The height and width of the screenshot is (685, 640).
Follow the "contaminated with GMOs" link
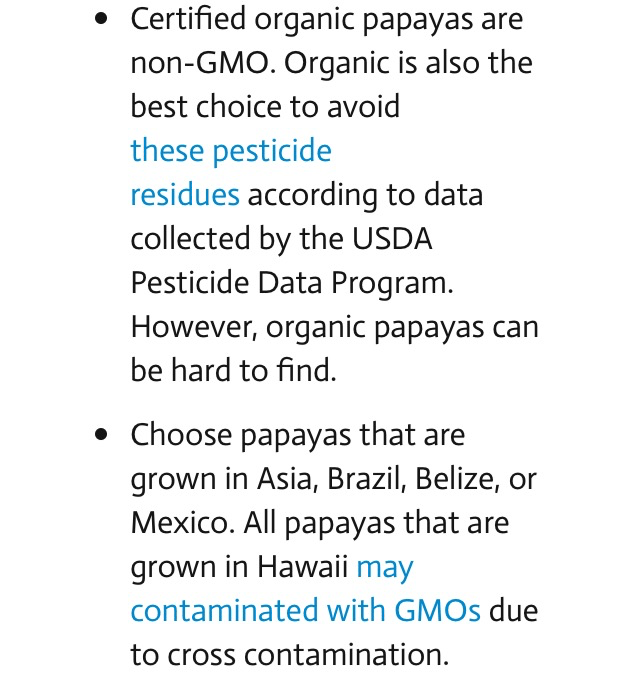(305, 610)
